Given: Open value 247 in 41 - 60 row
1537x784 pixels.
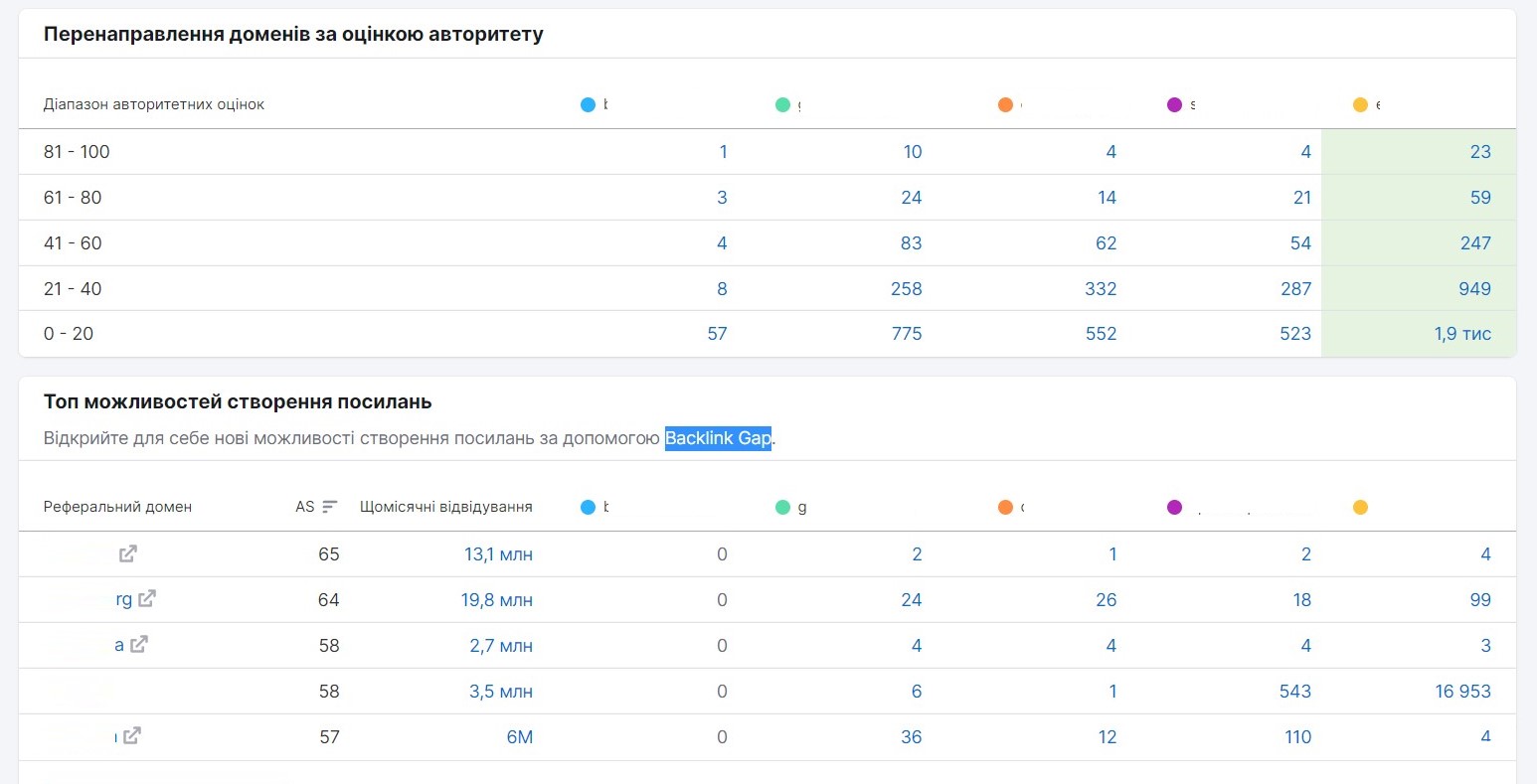Looking at the screenshot, I should (1475, 243).
